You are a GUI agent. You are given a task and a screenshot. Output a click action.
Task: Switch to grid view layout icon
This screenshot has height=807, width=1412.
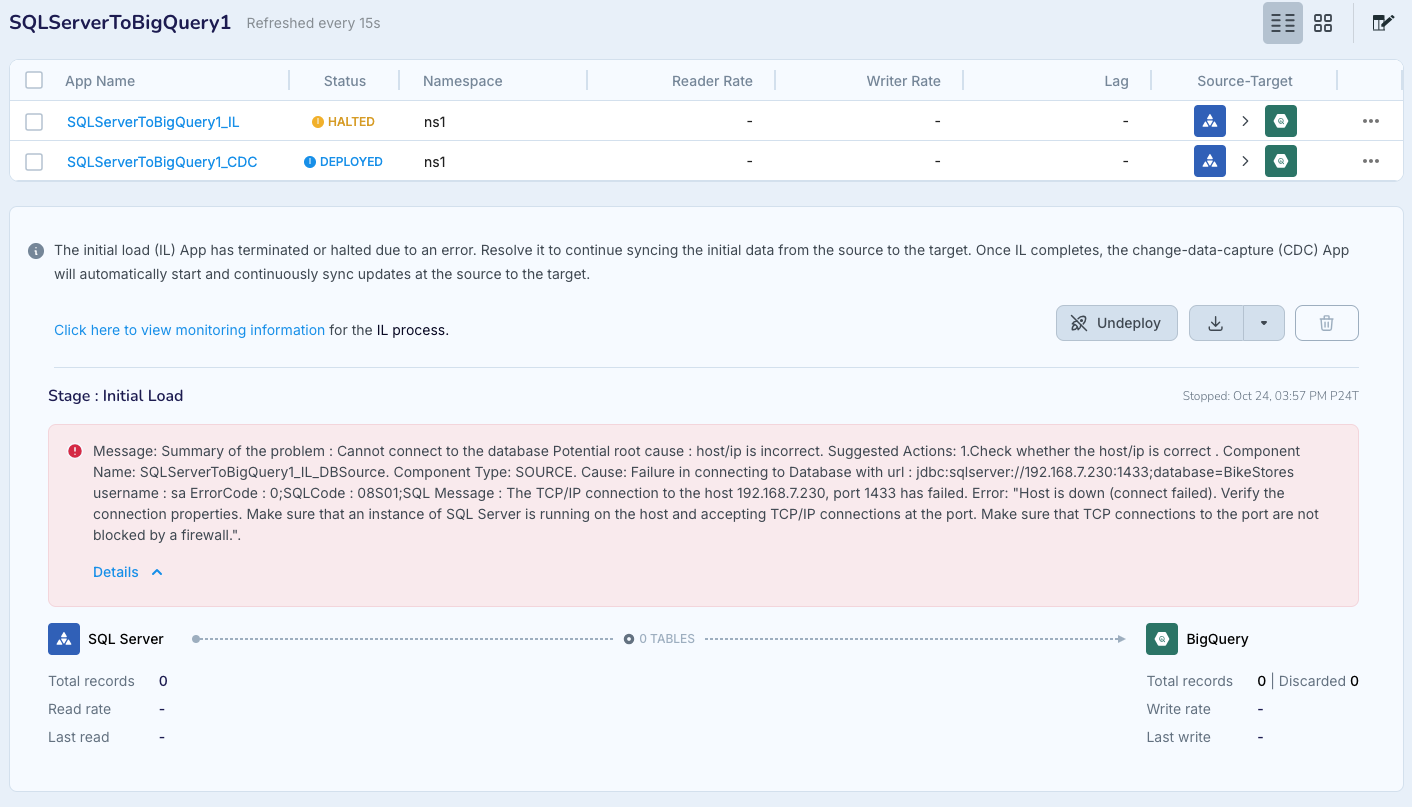pyautogui.click(x=1323, y=23)
